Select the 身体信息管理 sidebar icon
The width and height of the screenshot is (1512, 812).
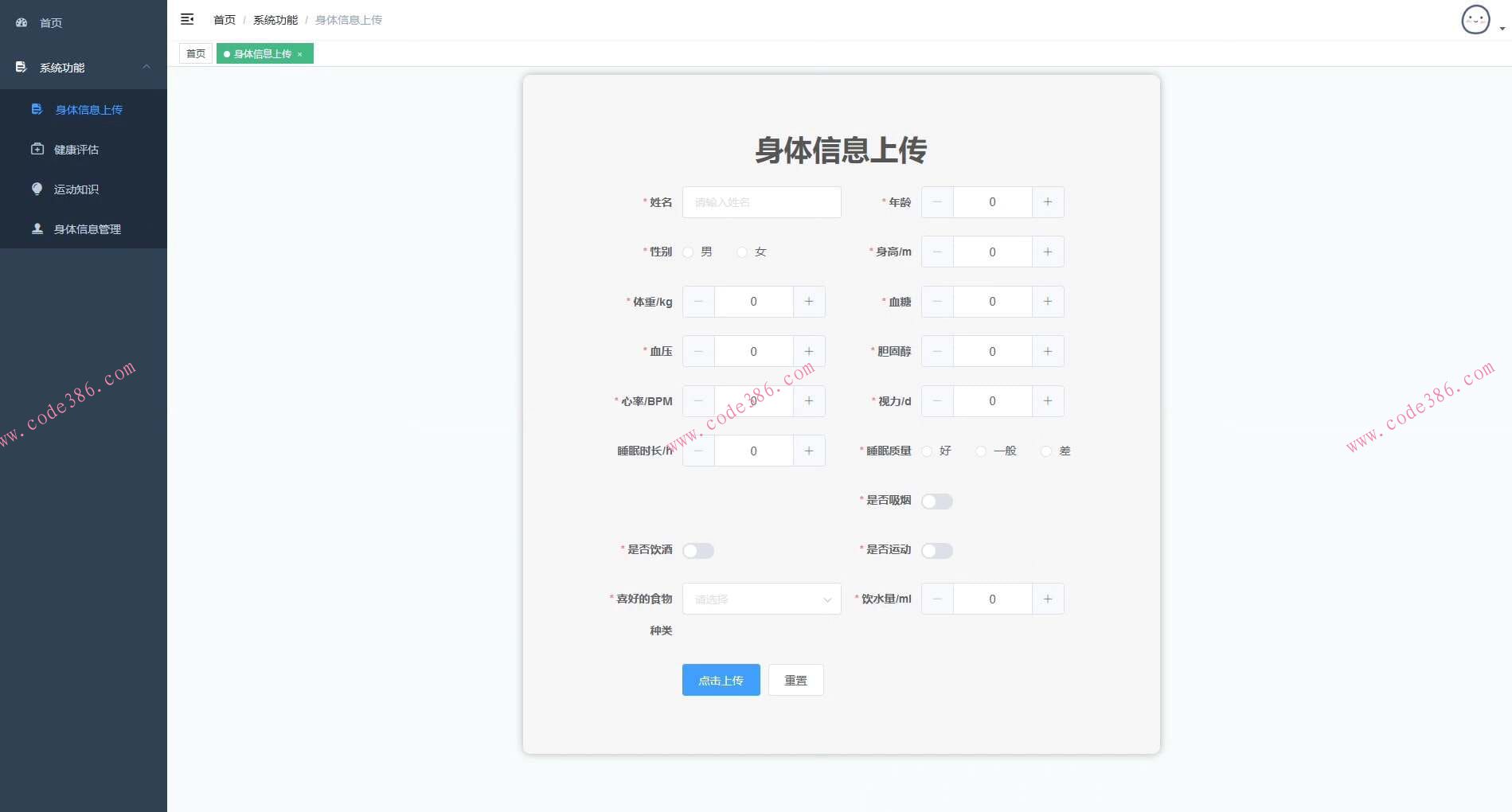[37, 228]
